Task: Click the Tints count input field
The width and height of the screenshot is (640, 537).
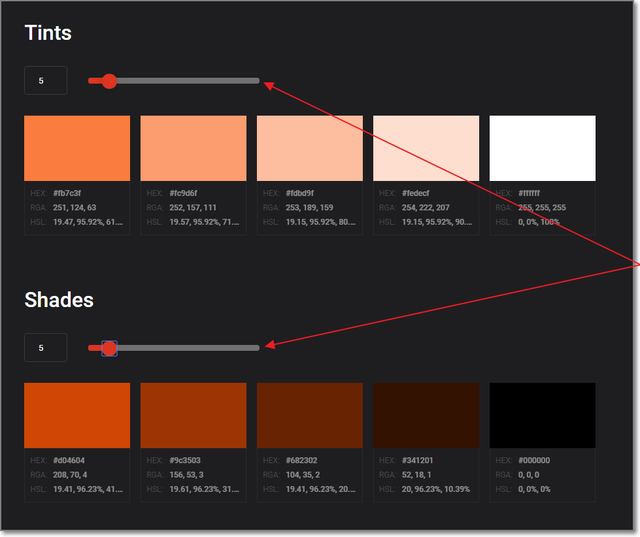Action: (x=46, y=81)
